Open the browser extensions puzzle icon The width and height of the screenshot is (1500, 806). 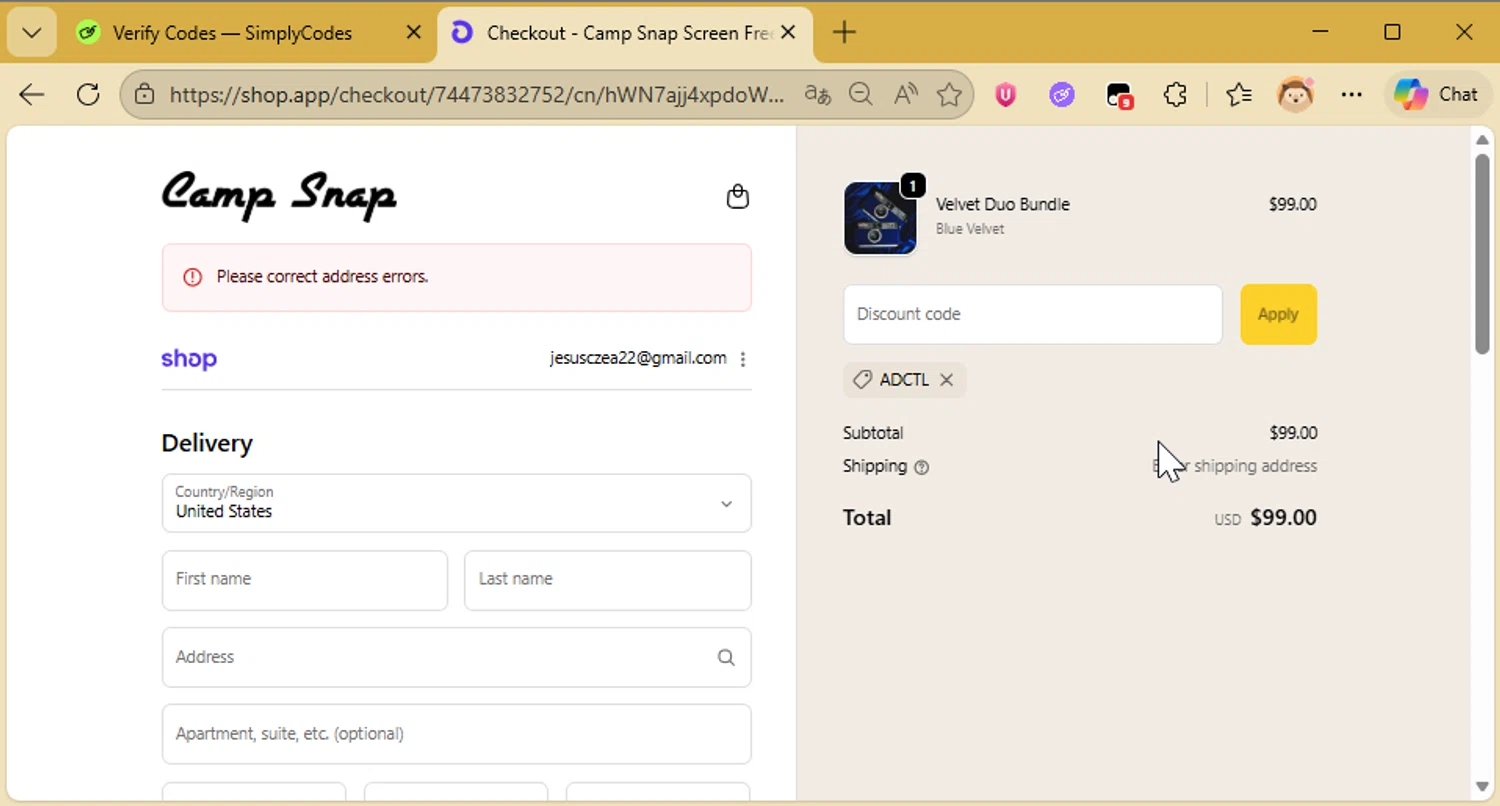point(1175,94)
